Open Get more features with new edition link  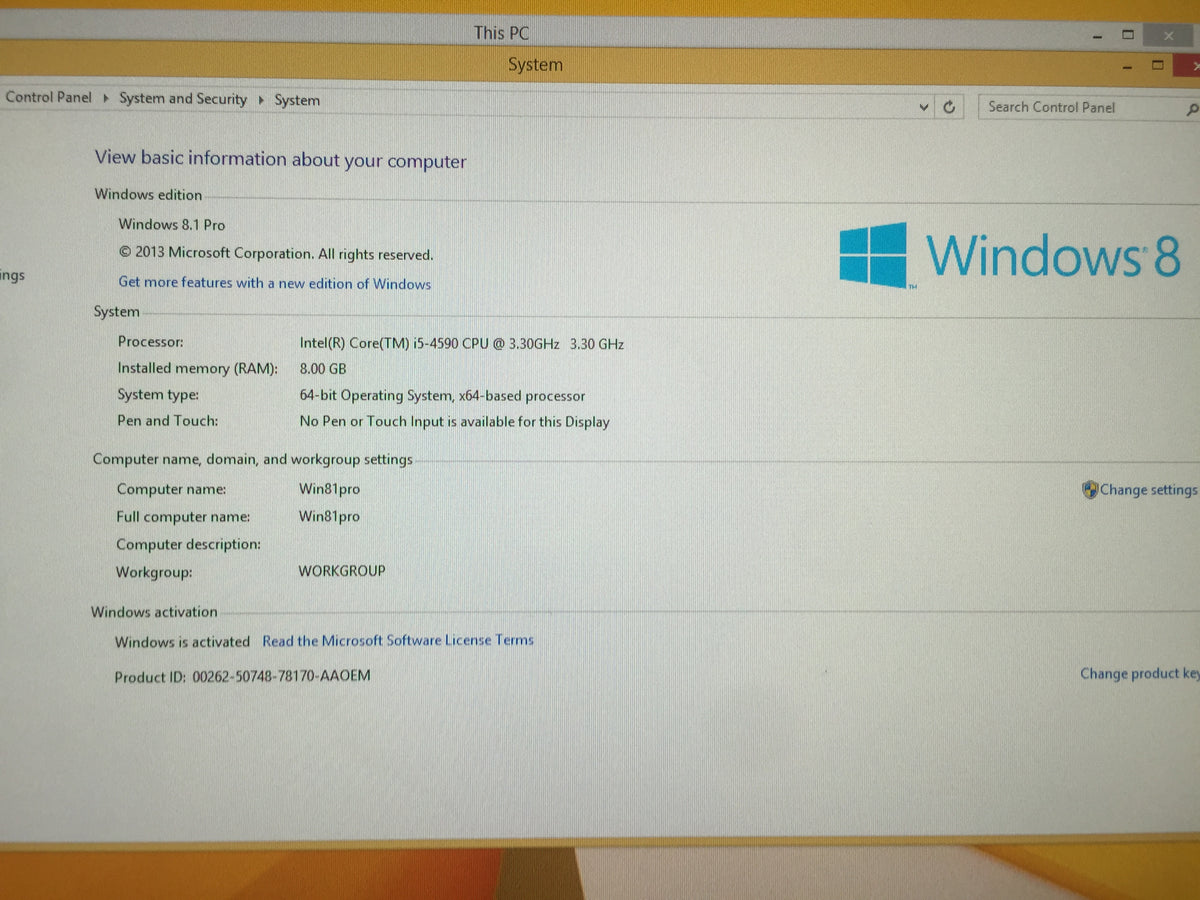click(x=275, y=283)
